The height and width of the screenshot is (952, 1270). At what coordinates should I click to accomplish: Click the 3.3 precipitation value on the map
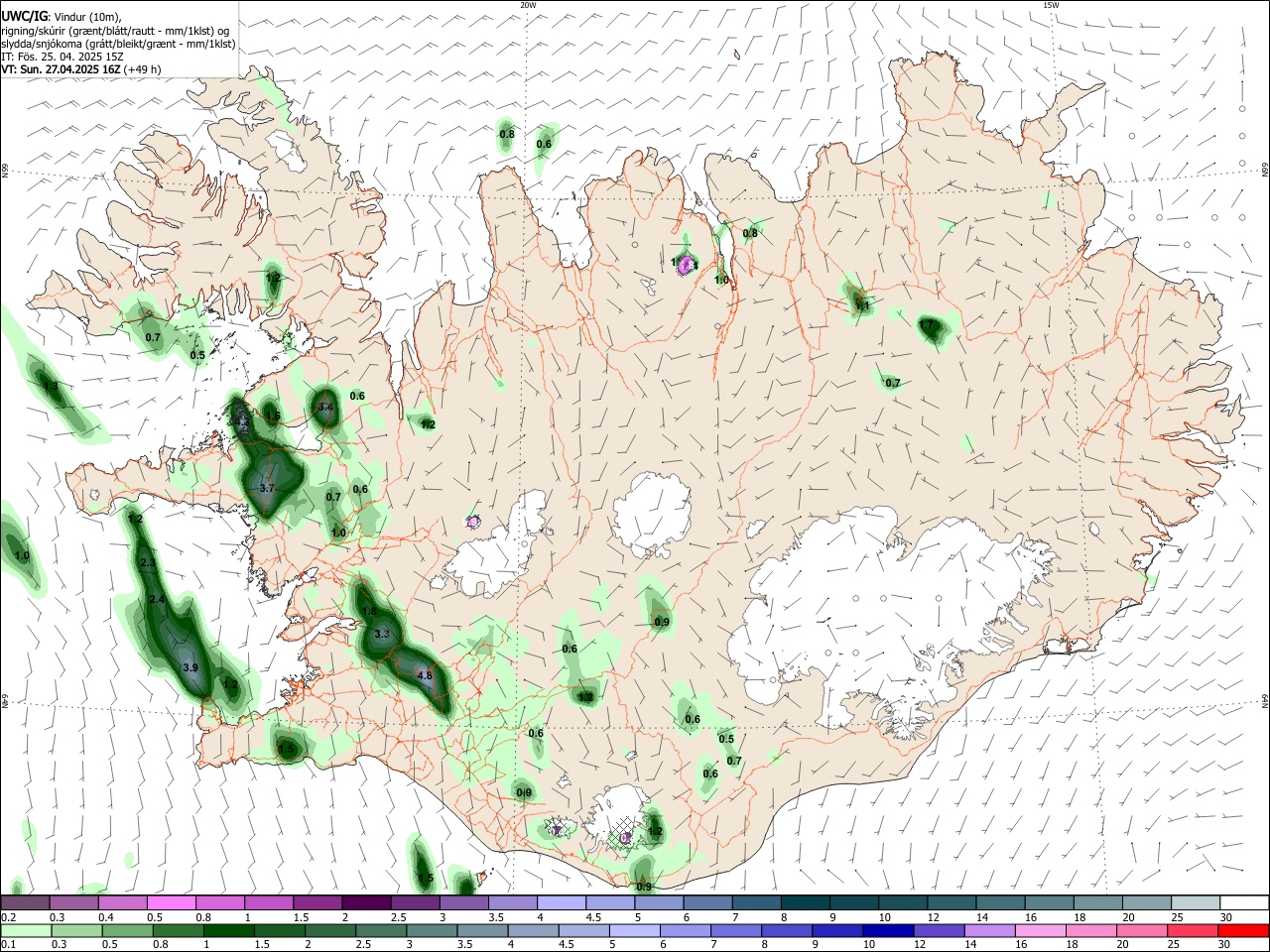click(382, 634)
